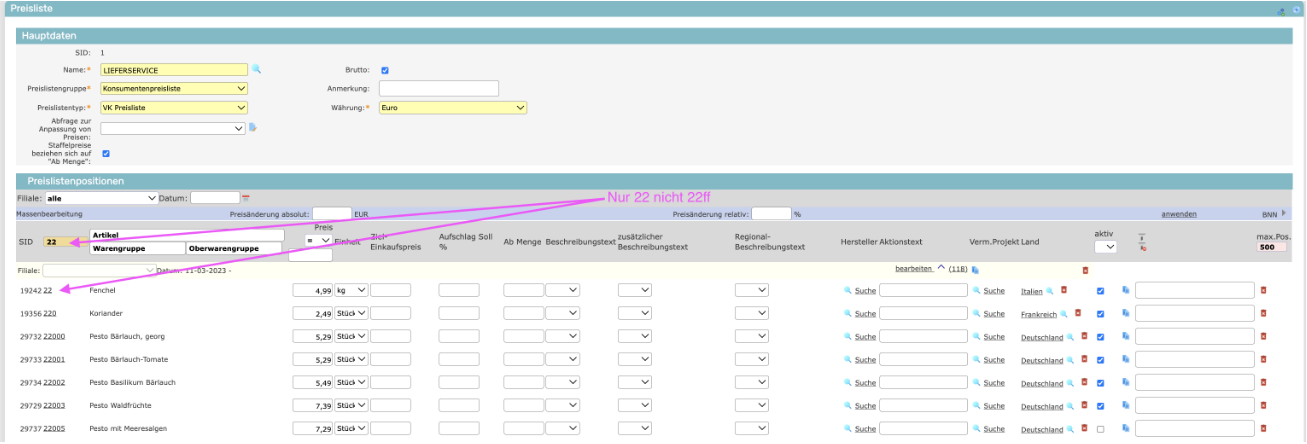Click the copy icon in the Koriander row
Screen dimensions: 1307x444
coord(1125,314)
